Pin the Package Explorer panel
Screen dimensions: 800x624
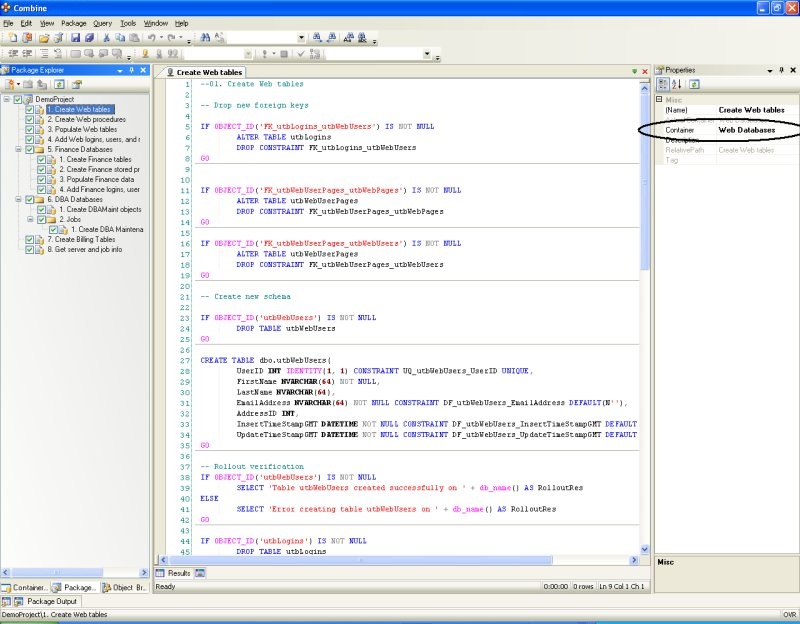pos(131,71)
